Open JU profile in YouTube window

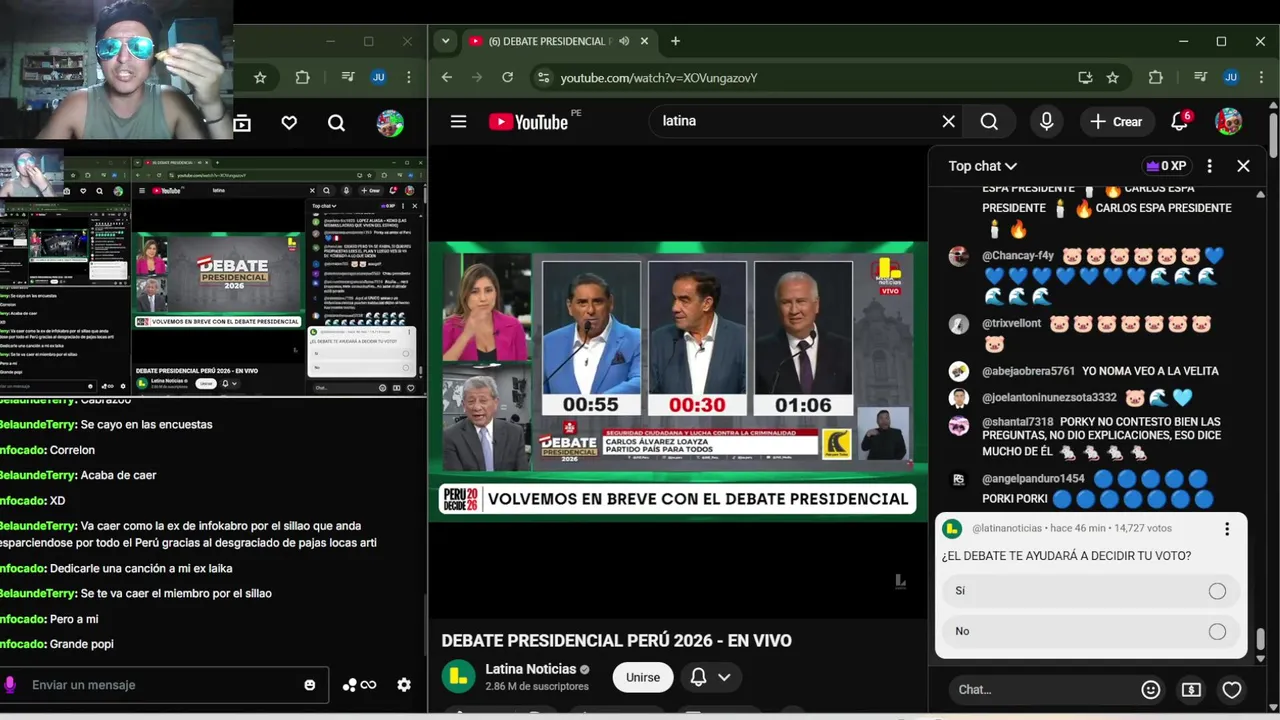coord(1231,77)
